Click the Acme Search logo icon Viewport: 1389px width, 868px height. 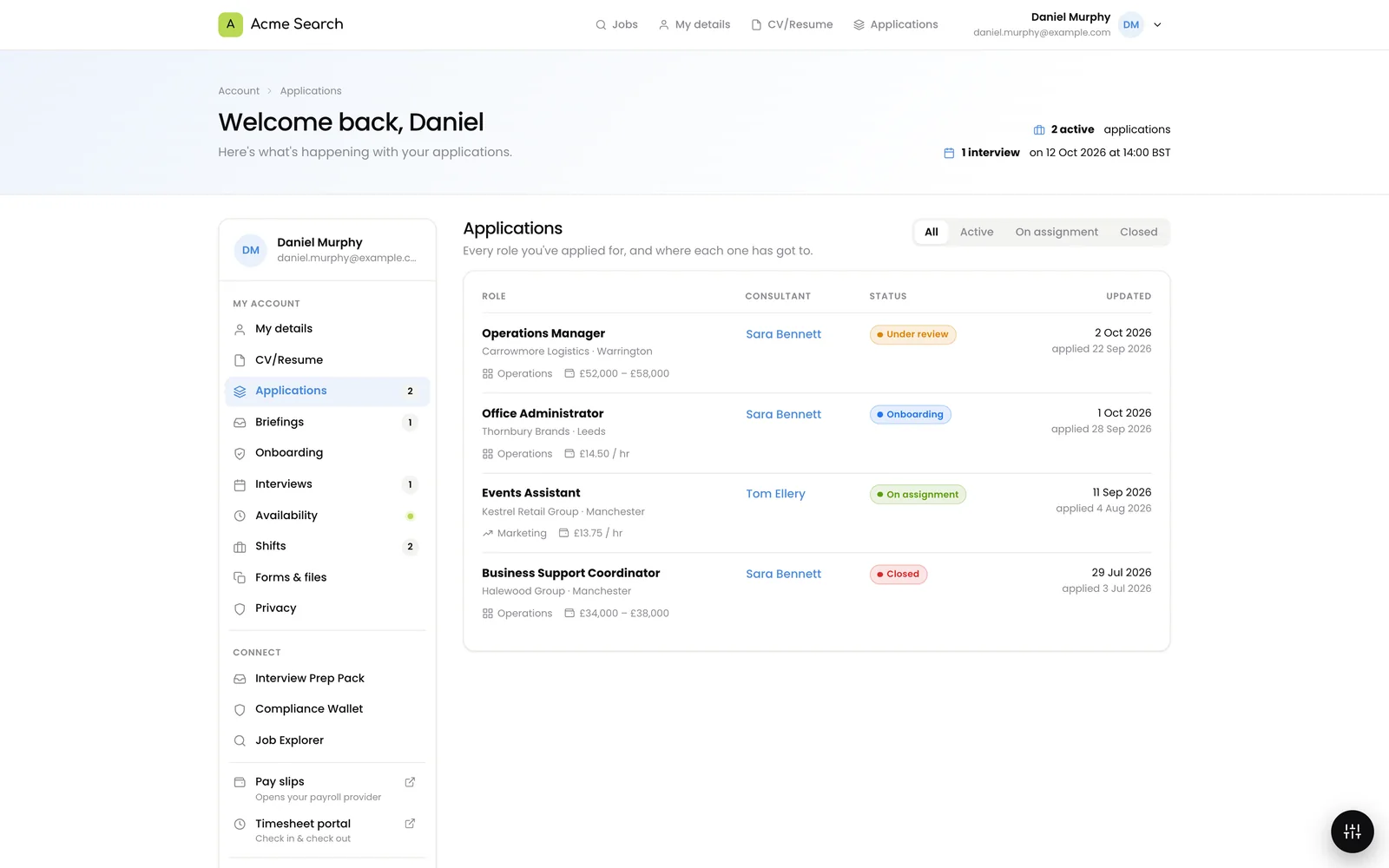pyautogui.click(x=230, y=24)
